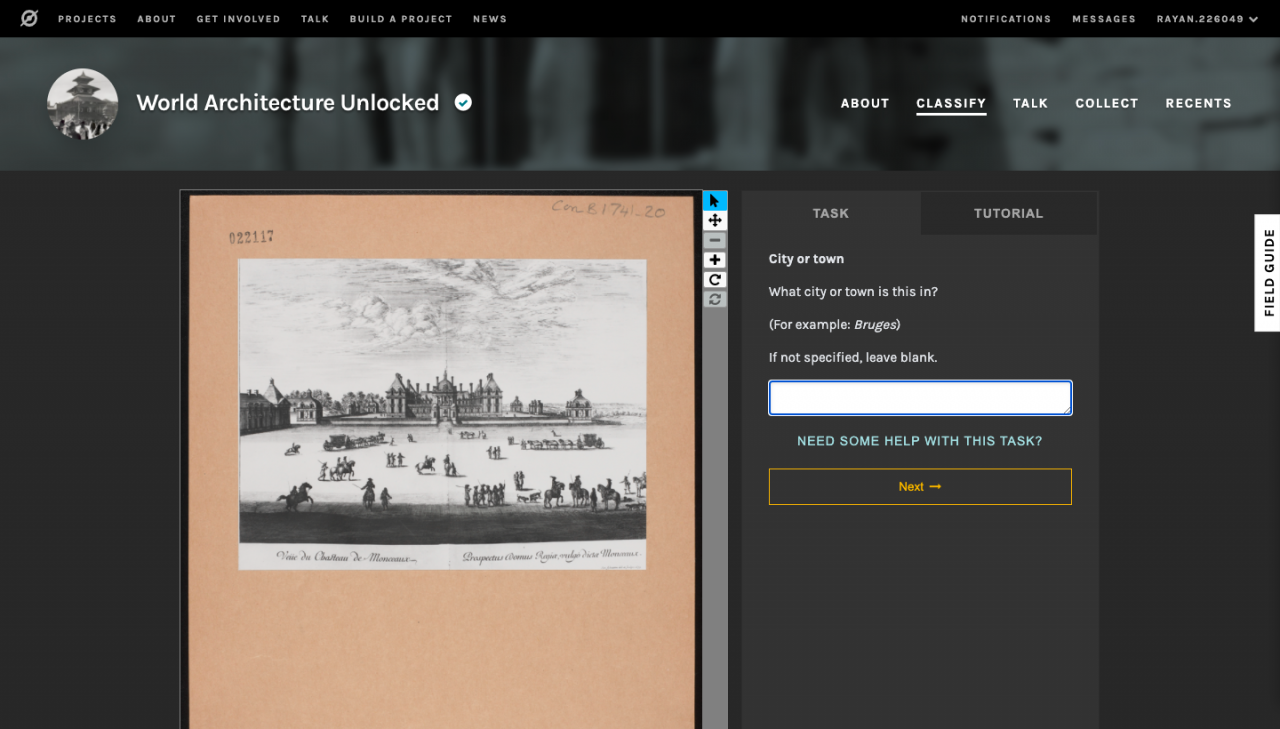
Task: Reset the subject image view
Action: point(715,299)
